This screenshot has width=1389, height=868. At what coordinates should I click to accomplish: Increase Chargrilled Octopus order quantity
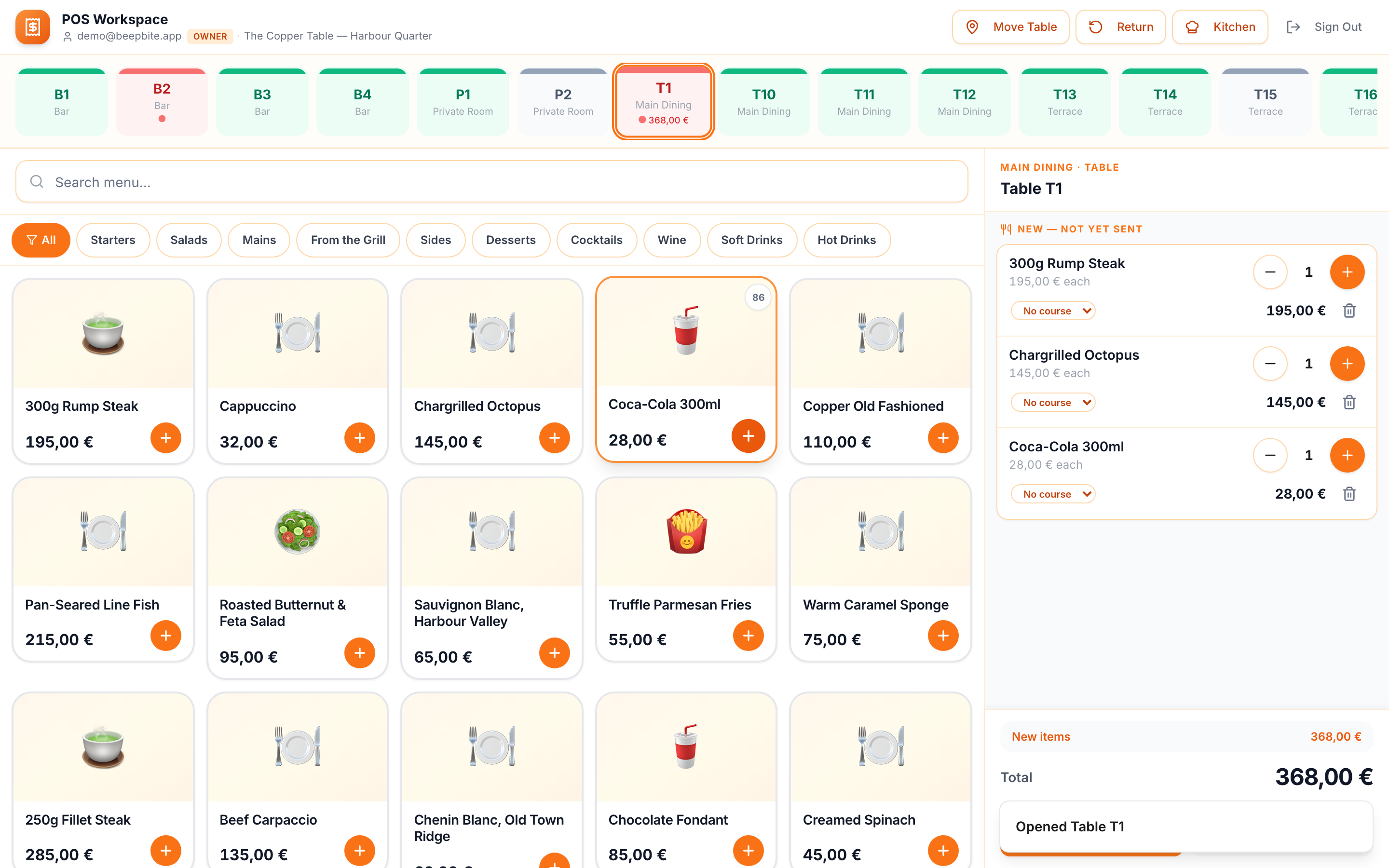point(1347,364)
